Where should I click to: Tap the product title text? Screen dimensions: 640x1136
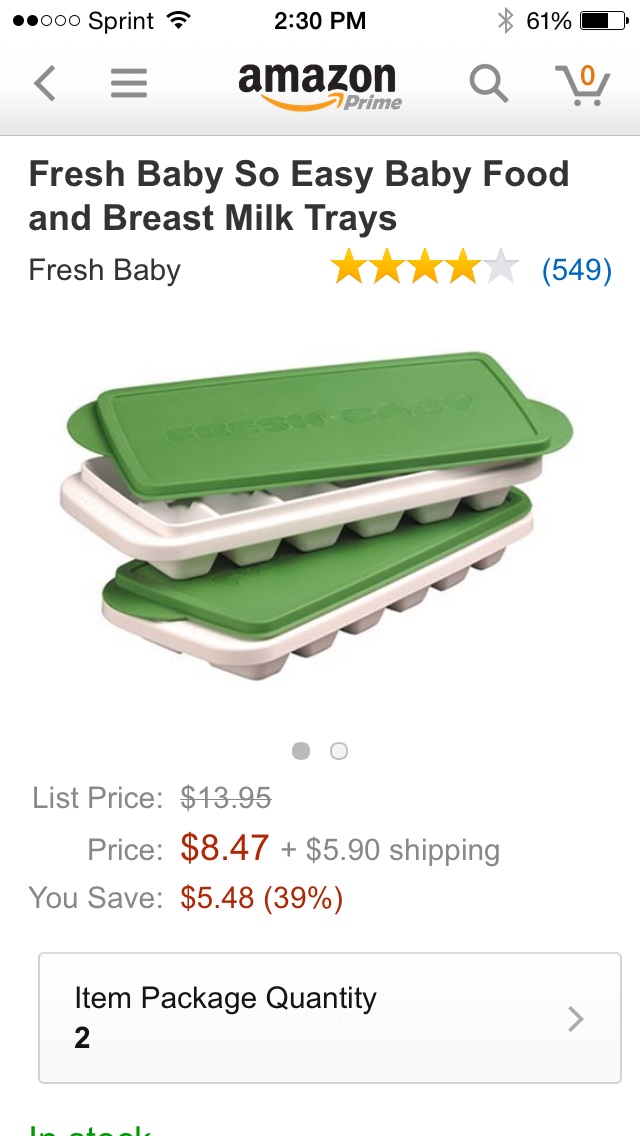click(299, 196)
